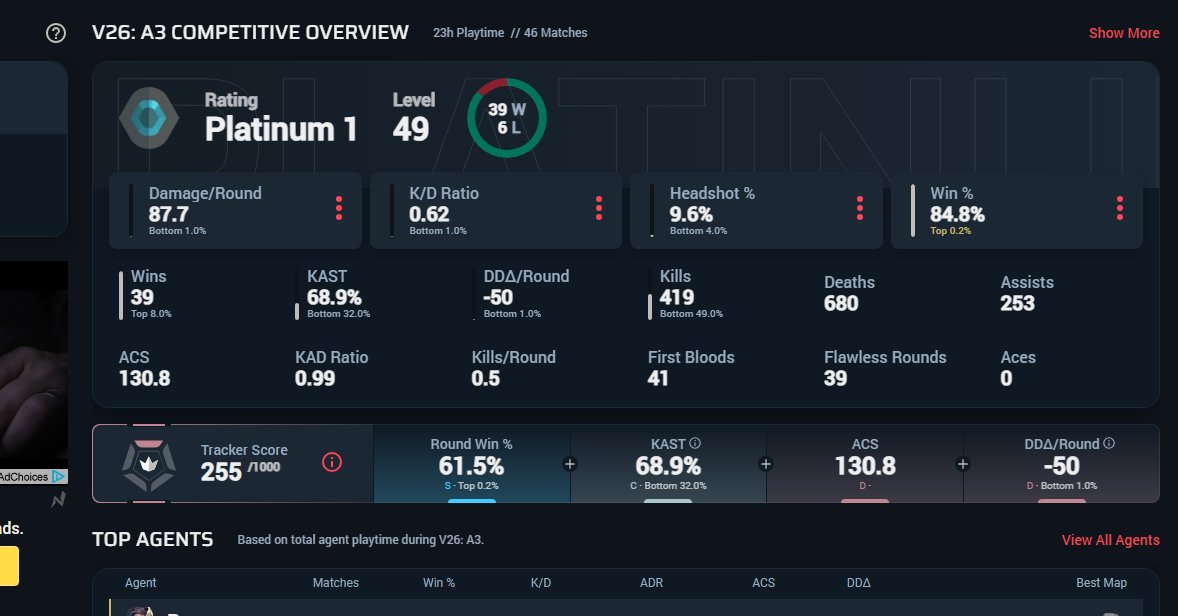Click the Agent column header

tap(140, 583)
